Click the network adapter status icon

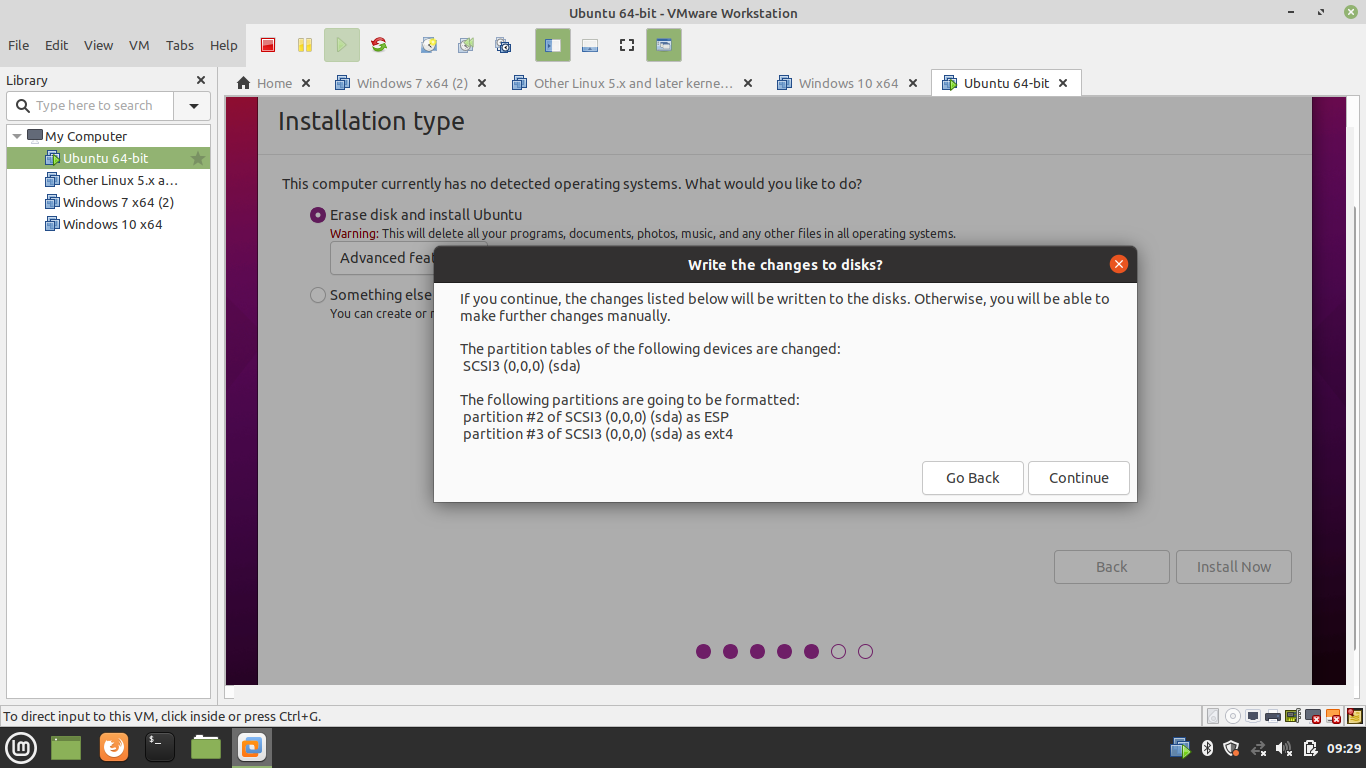click(x=1253, y=716)
